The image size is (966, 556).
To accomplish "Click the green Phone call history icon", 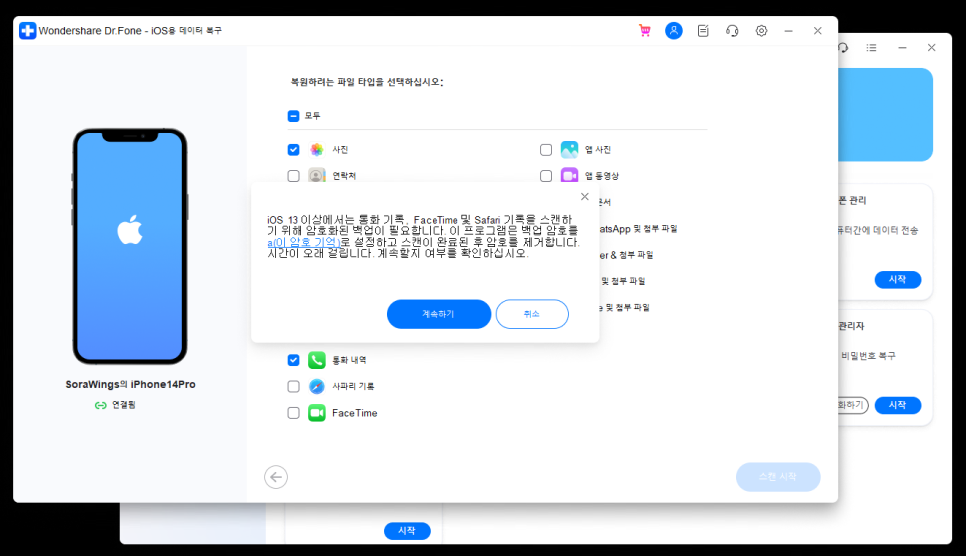I will pyautogui.click(x=317, y=360).
